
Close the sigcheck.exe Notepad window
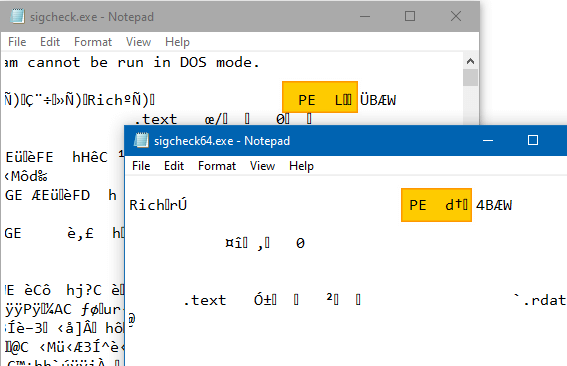tap(456, 16)
